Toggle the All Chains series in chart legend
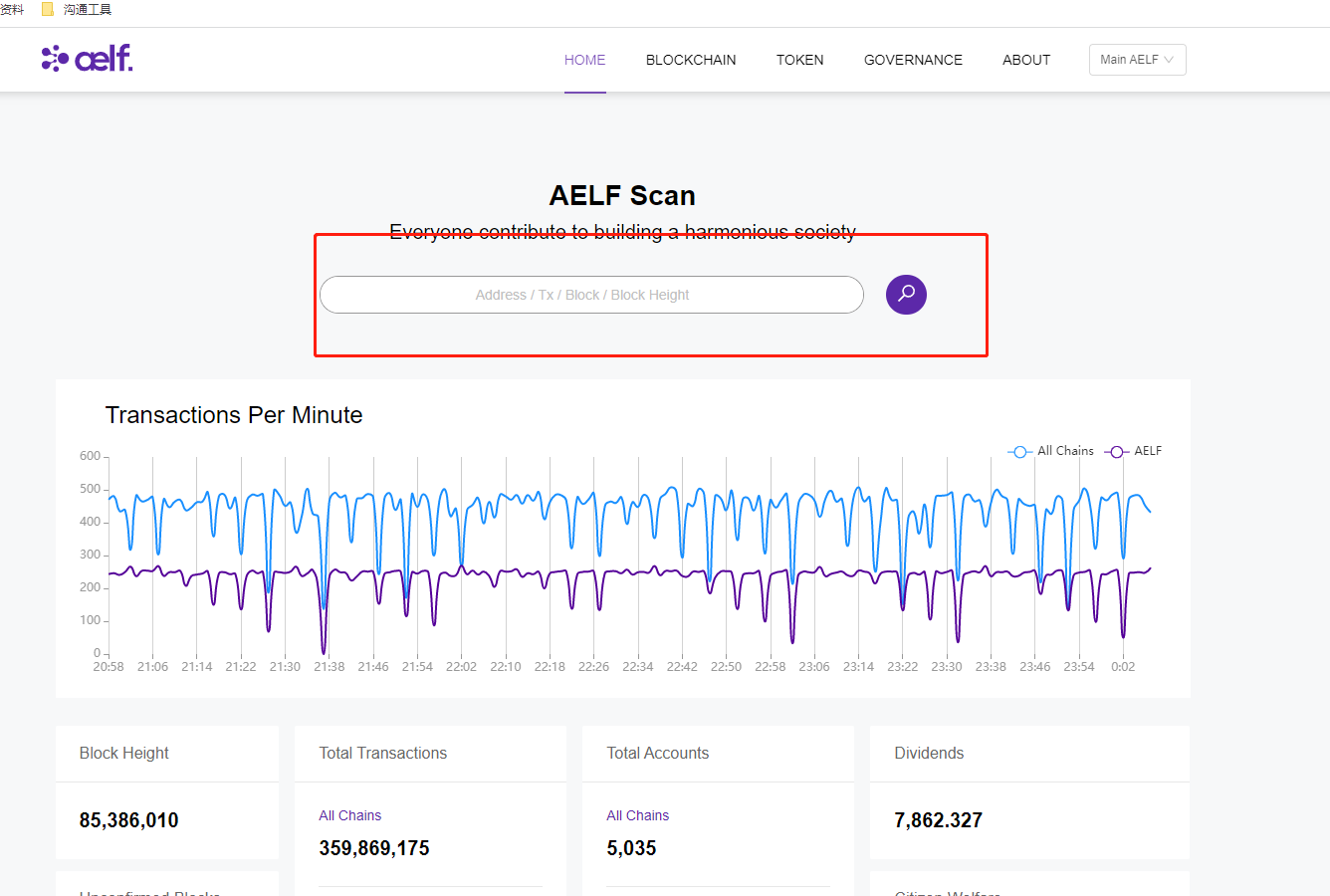The width and height of the screenshot is (1330, 896). [1051, 451]
